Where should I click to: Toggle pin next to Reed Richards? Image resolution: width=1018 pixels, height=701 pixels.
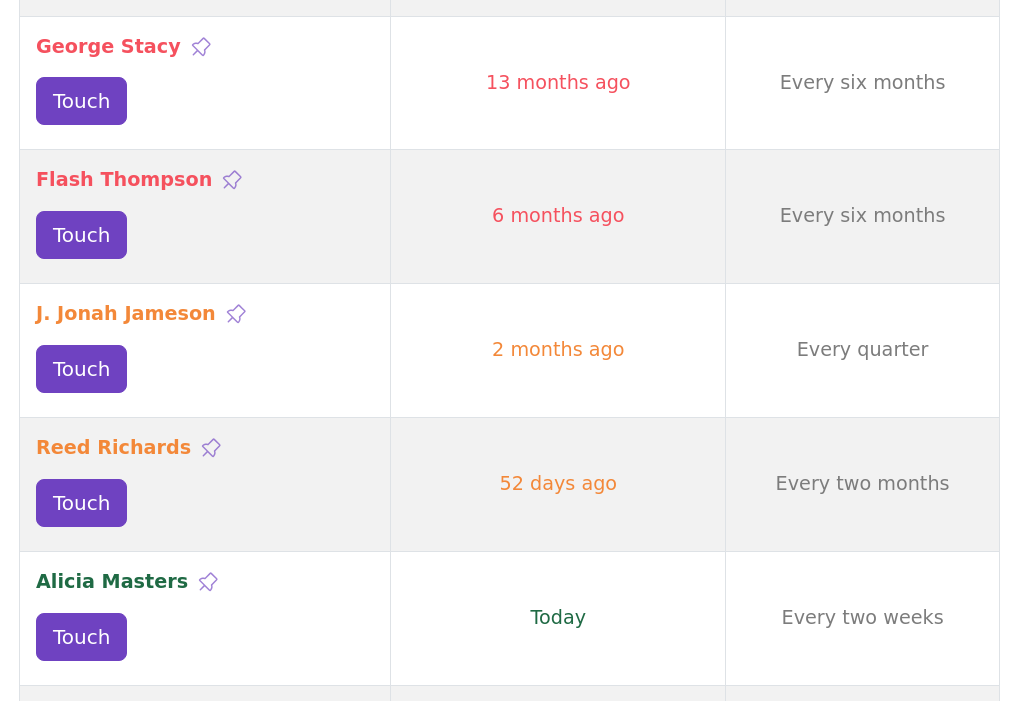[211, 448]
